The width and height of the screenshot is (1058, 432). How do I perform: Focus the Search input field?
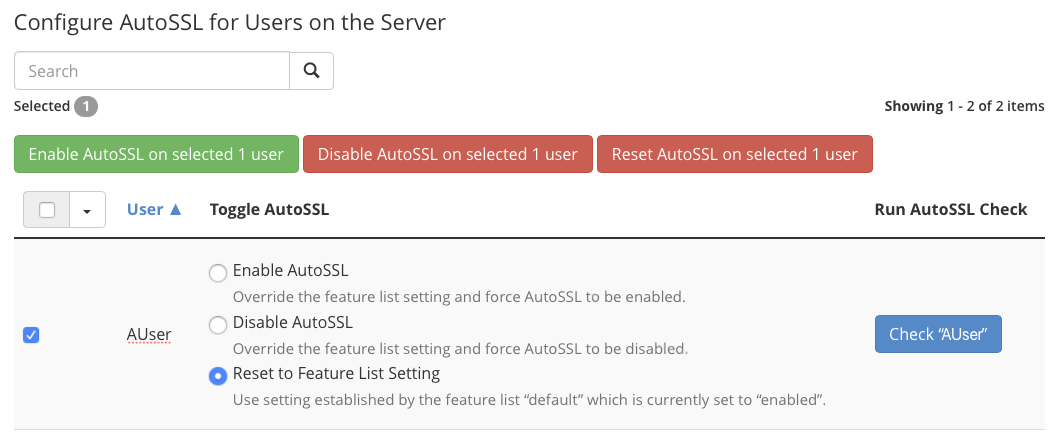pyautogui.click(x=152, y=71)
